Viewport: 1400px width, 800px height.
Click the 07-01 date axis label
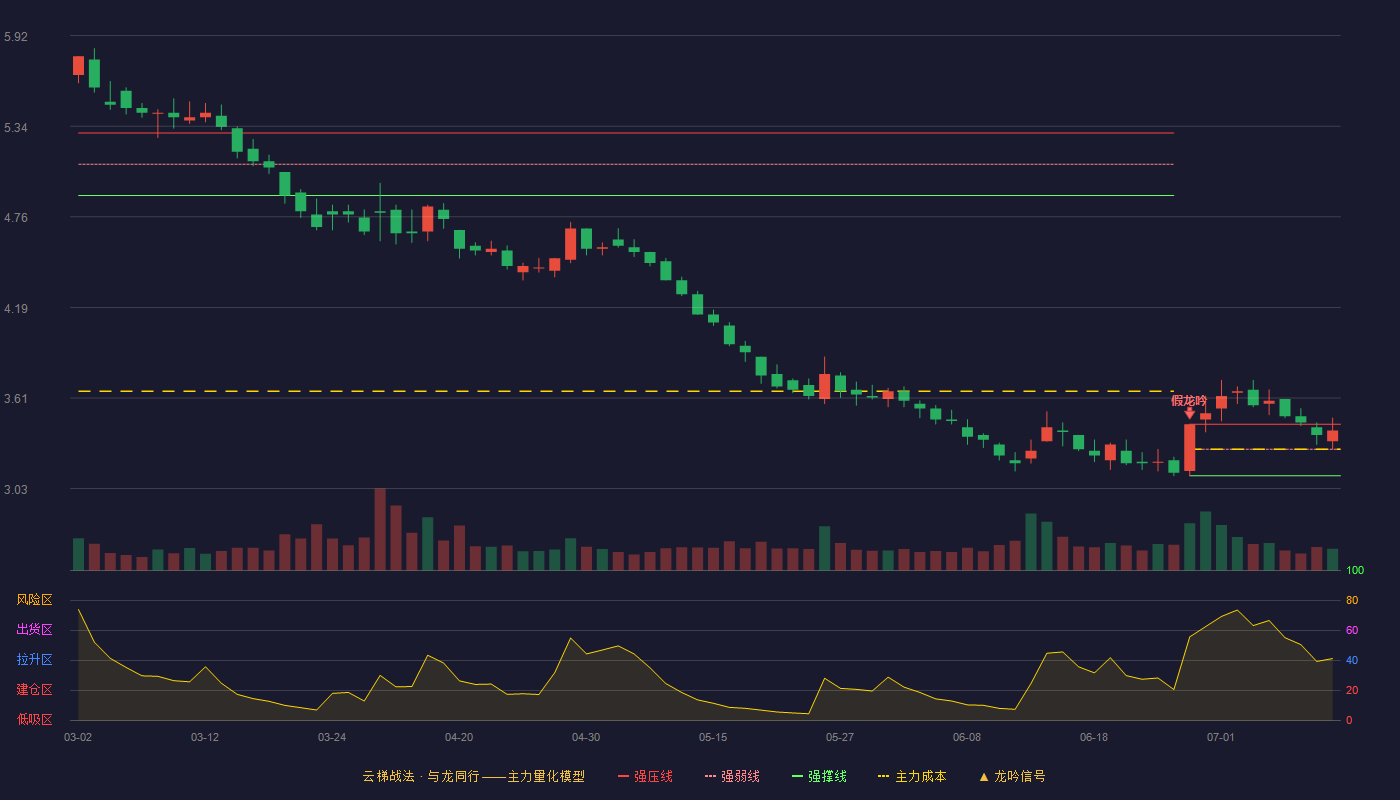[x=1221, y=737]
